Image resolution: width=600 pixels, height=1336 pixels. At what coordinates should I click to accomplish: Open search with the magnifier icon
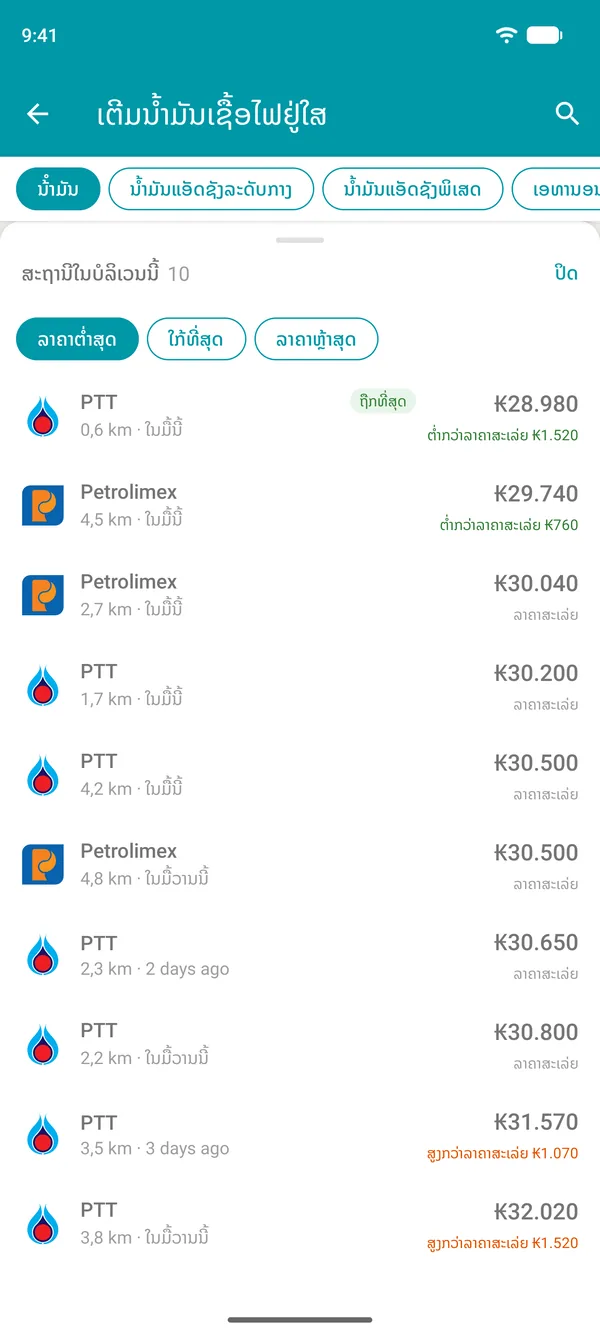pyautogui.click(x=567, y=114)
